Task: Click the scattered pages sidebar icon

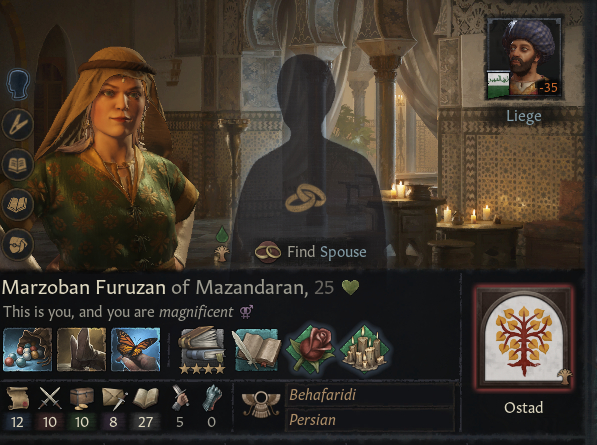Action: tap(18, 204)
